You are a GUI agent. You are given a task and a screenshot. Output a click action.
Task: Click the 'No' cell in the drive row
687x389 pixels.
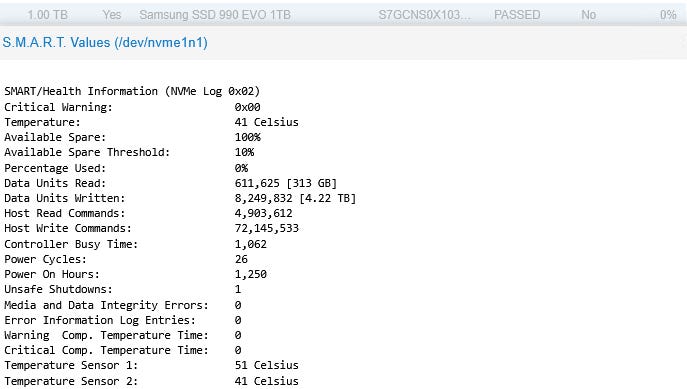[588, 15]
